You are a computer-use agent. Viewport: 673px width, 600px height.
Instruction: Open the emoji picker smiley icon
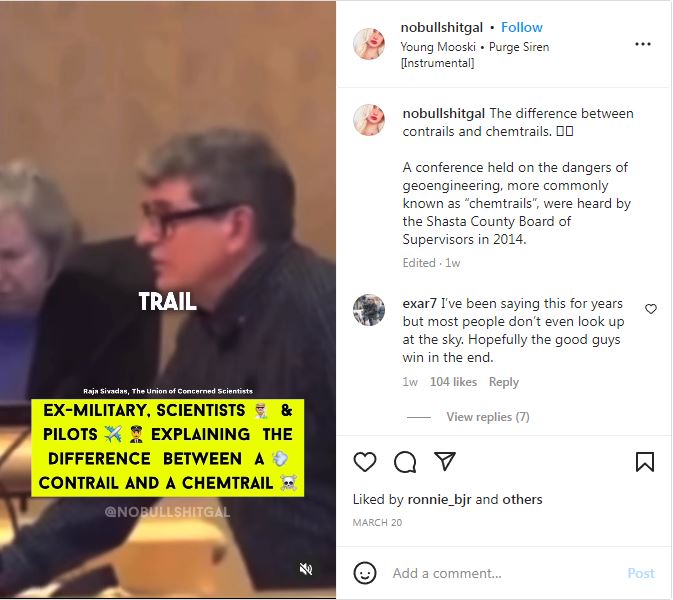pos(365,573)
